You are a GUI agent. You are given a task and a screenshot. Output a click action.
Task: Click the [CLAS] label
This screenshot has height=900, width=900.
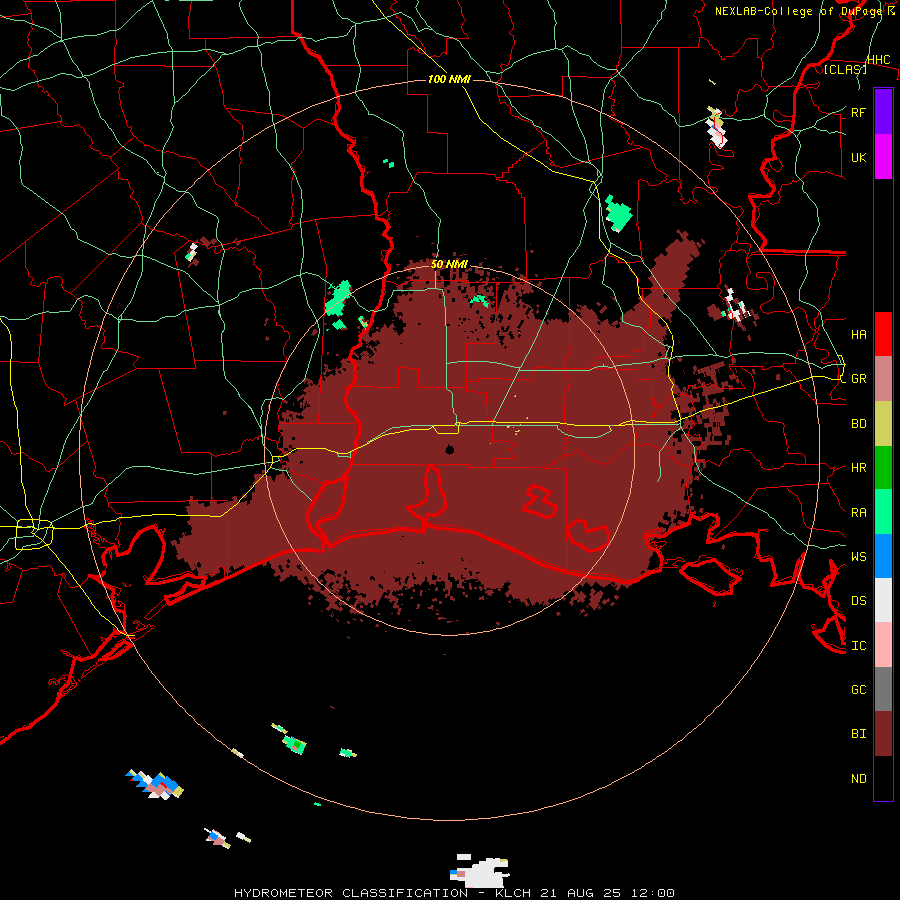845,69
